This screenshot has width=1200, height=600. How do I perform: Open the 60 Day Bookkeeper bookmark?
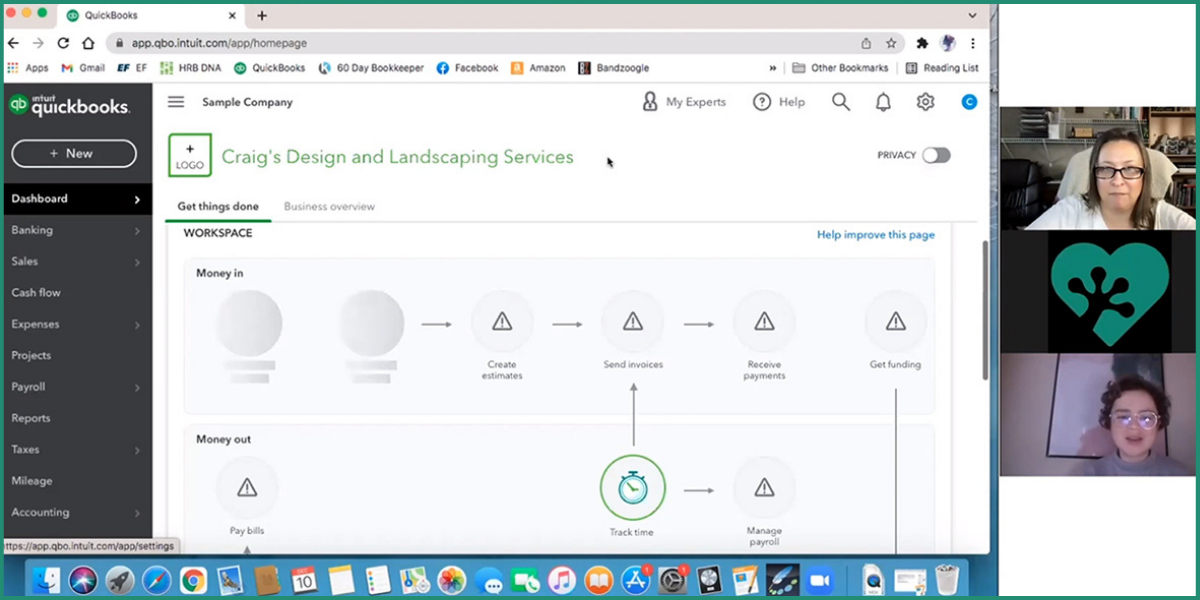tap(371, 68)
